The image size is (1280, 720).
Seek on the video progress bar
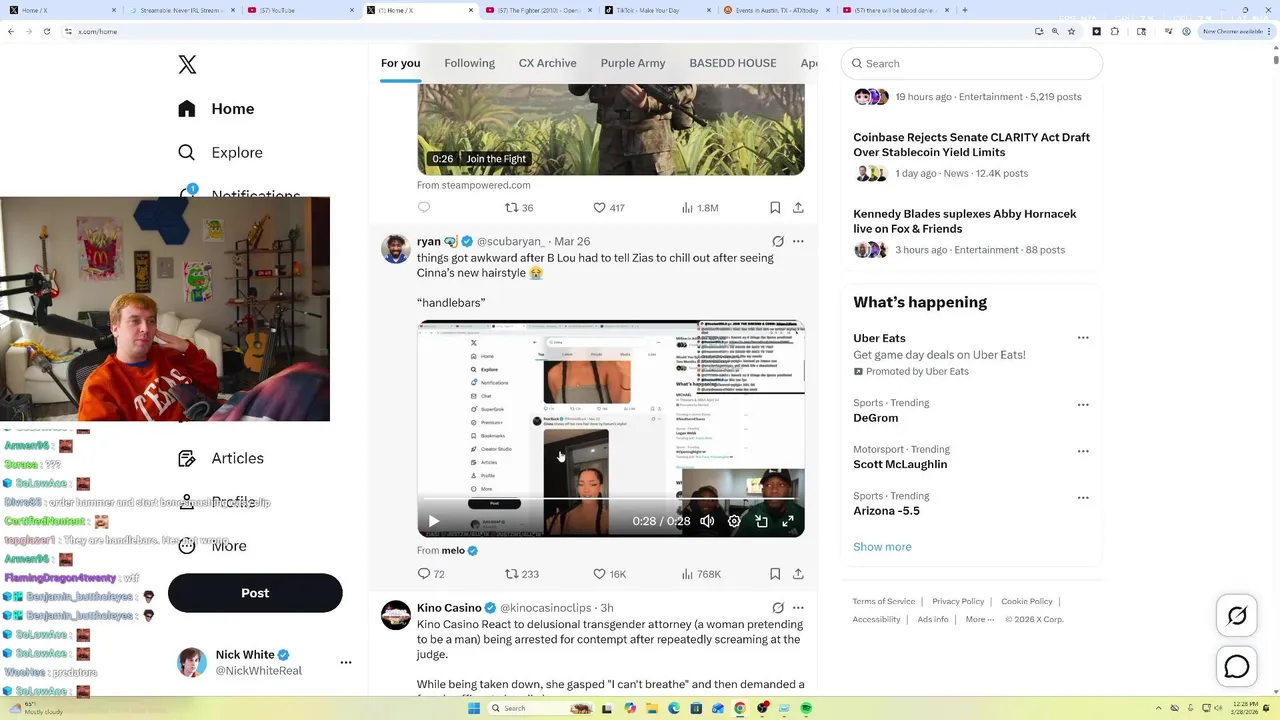[x=610, y=499]
